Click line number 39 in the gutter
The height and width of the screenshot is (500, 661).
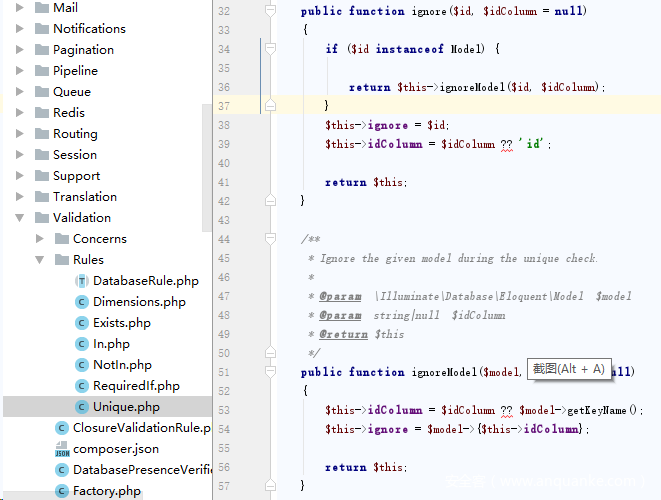224,144
